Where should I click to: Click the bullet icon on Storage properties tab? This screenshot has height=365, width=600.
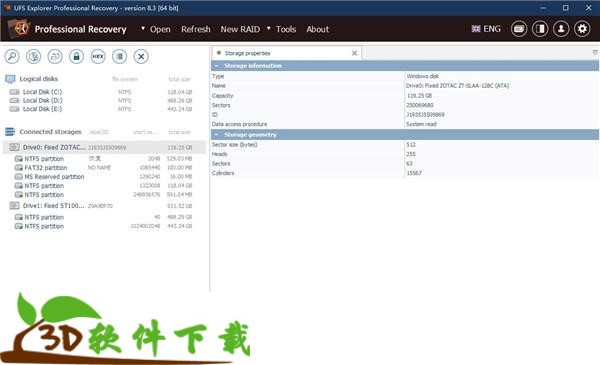point(219,53)
